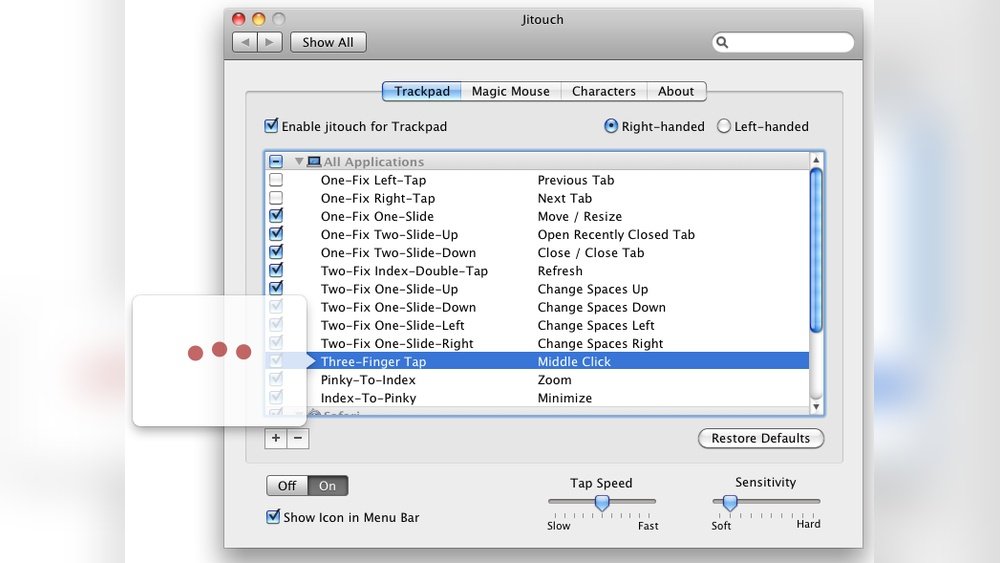The width and height of the screenshot is (1000, 563).
Task: Click Restore Defaults button
Action: tap(761, 438)
